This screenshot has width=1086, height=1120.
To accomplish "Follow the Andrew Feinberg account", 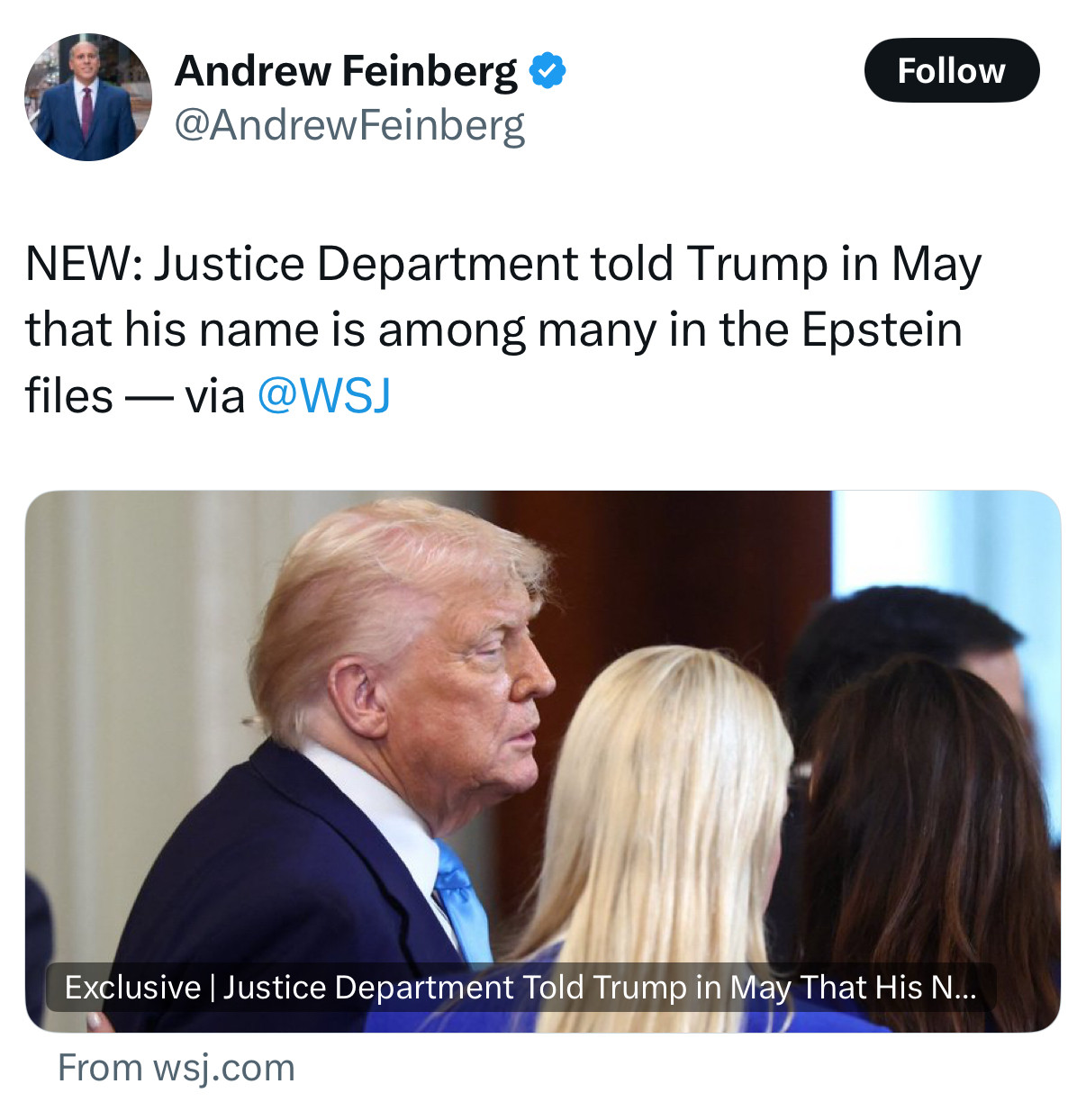I will tap(951, 70).
